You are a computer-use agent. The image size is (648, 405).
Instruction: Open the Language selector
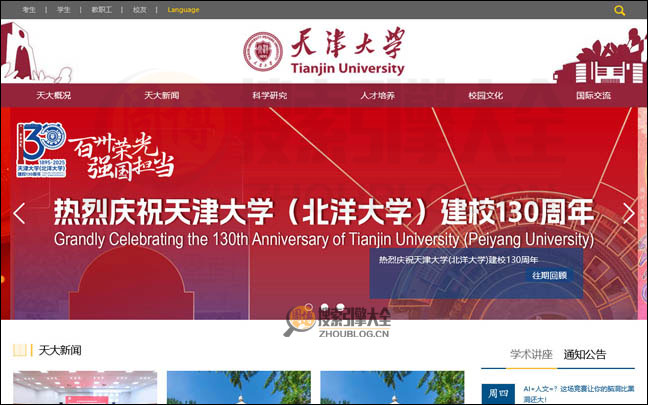pos(183,10)
